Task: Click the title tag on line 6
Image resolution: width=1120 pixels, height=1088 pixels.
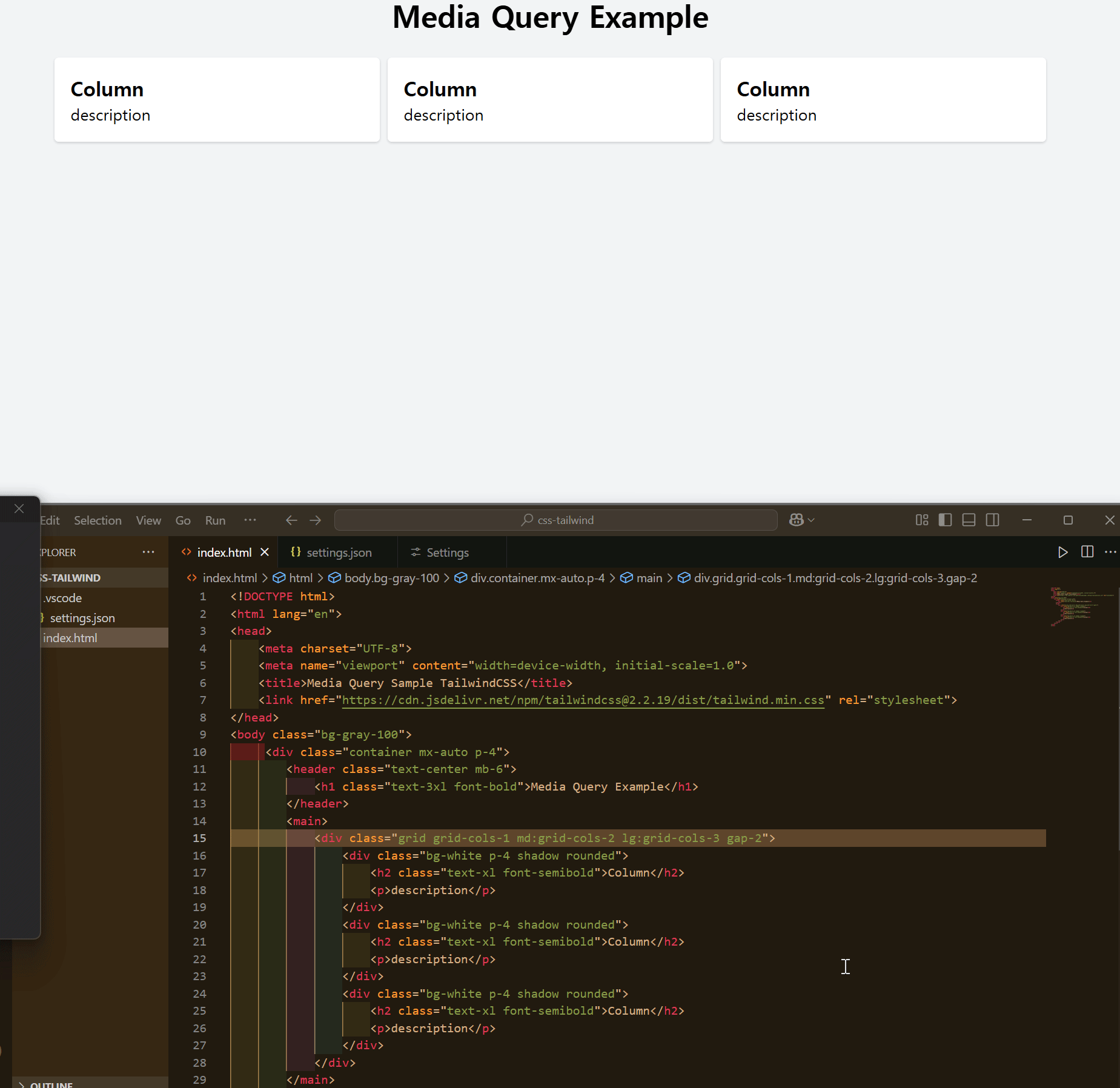Action: (416, 683)
